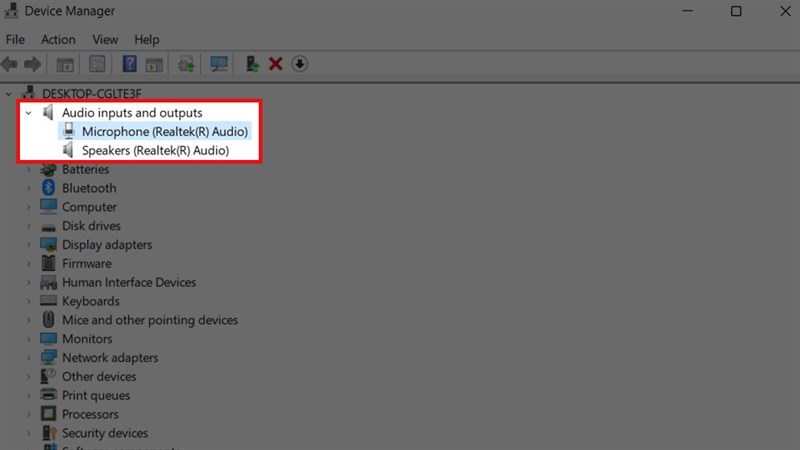Expand the Firmware category
The image size is (800, 450).
click(x=29, y=264)
